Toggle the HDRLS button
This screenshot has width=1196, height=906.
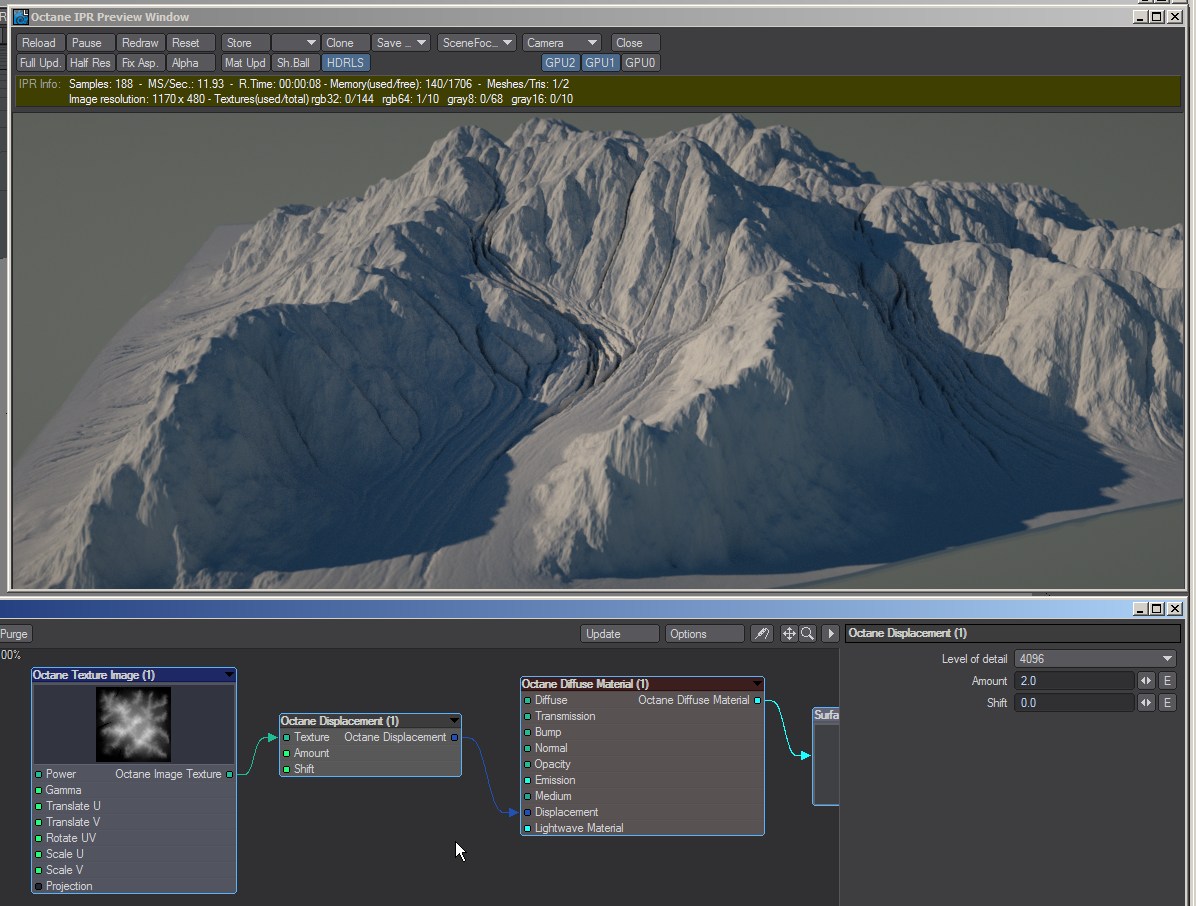(x=345, y=63)
